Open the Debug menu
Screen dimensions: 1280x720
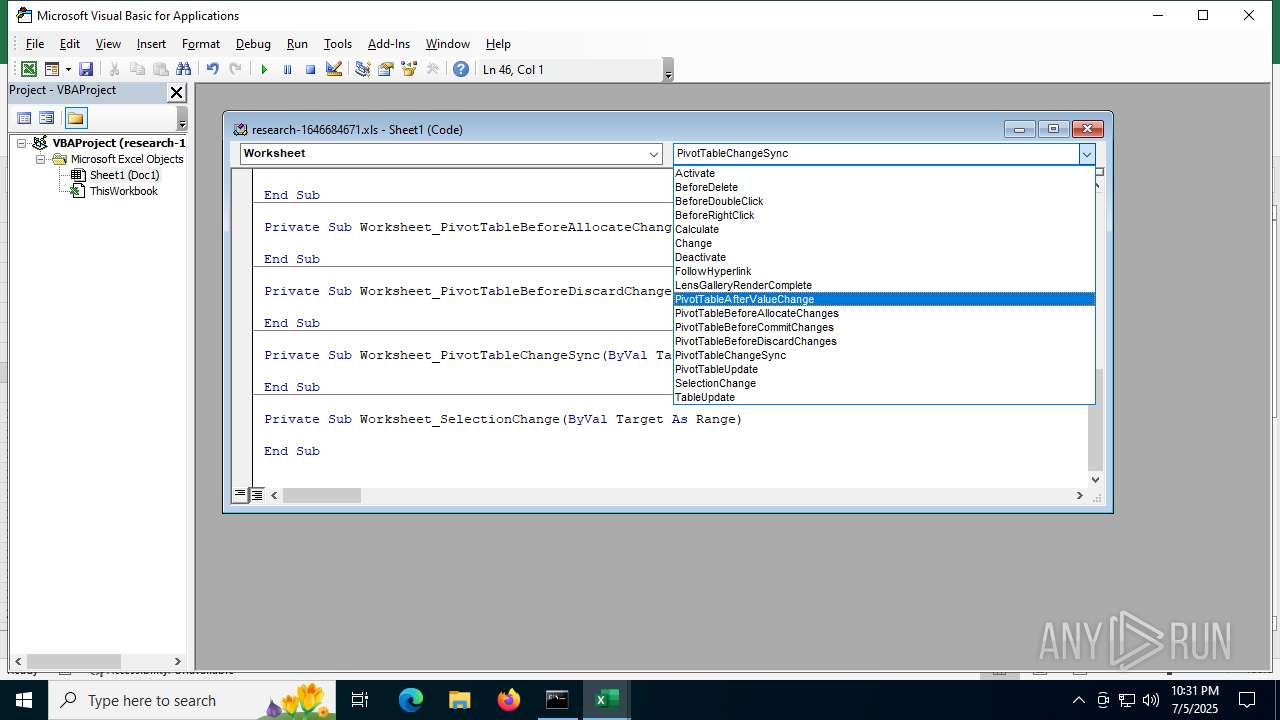pyautogui.click(x=253, y=44)
